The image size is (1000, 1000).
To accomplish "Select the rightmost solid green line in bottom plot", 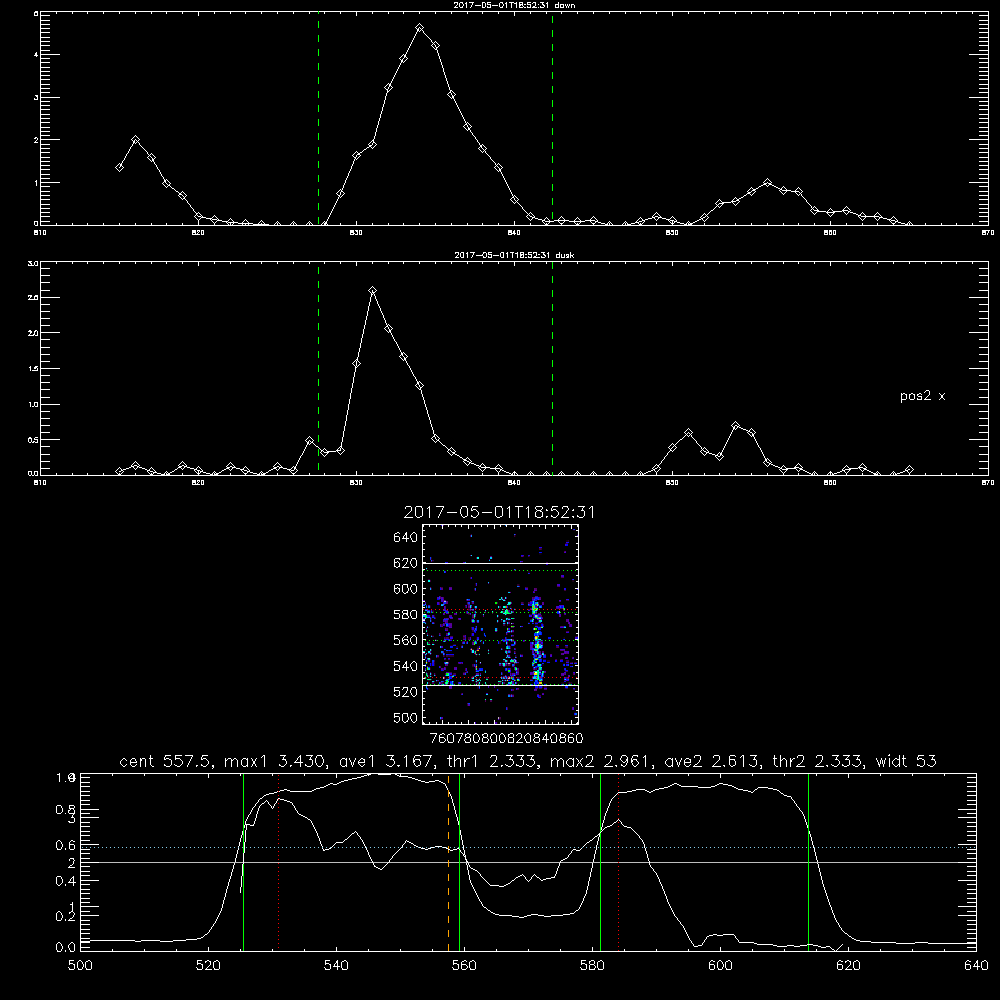I will [x=808, y=862].
